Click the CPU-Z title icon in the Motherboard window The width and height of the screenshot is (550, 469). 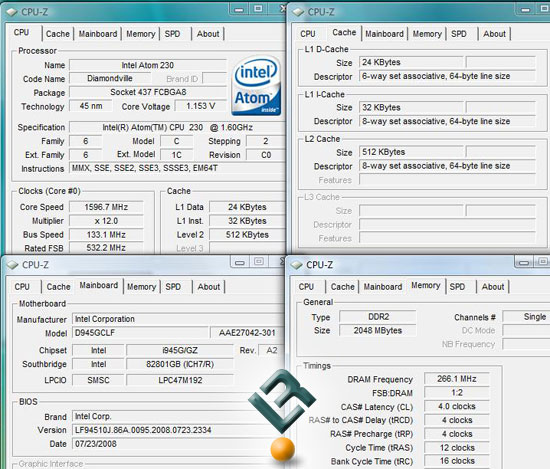point(12,265)
